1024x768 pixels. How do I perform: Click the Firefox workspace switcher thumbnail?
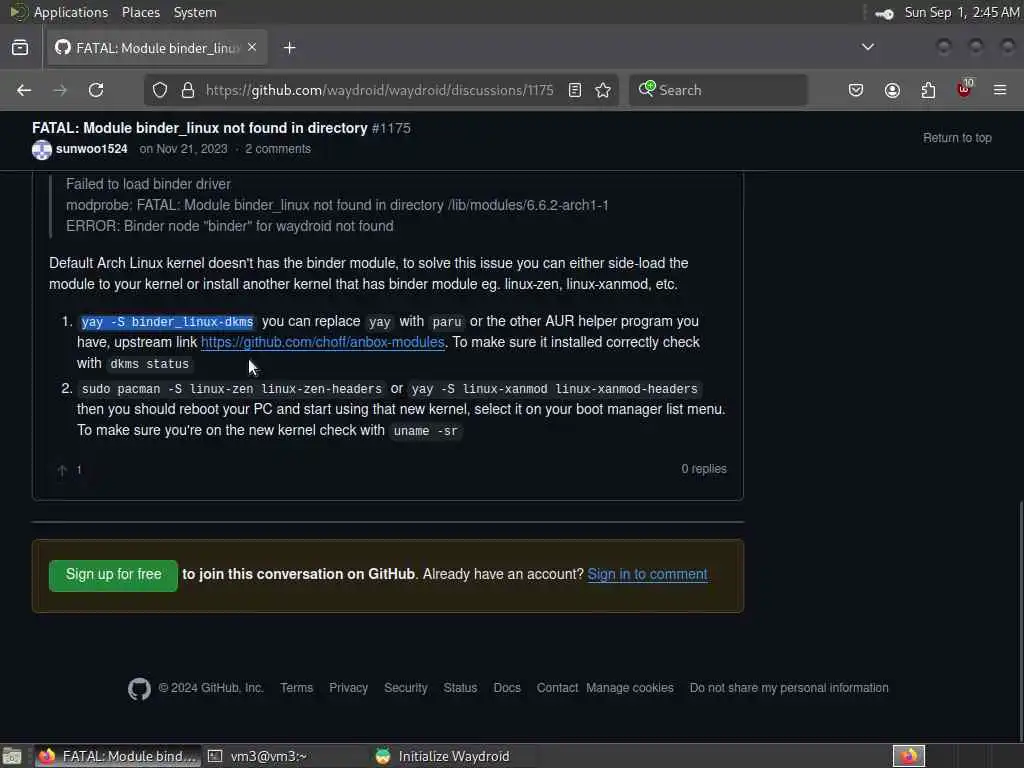click(x=908, y=756)
